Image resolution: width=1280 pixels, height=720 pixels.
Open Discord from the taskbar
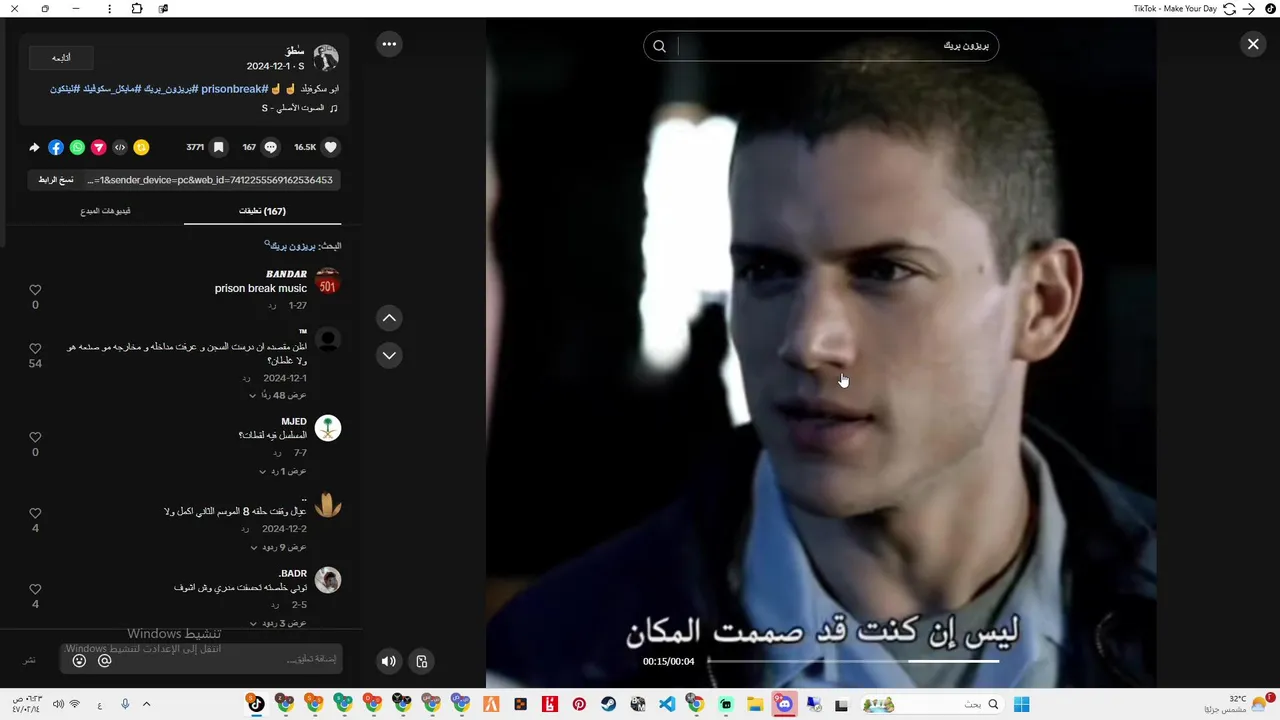pyautogui.click(x=784, y=704)
